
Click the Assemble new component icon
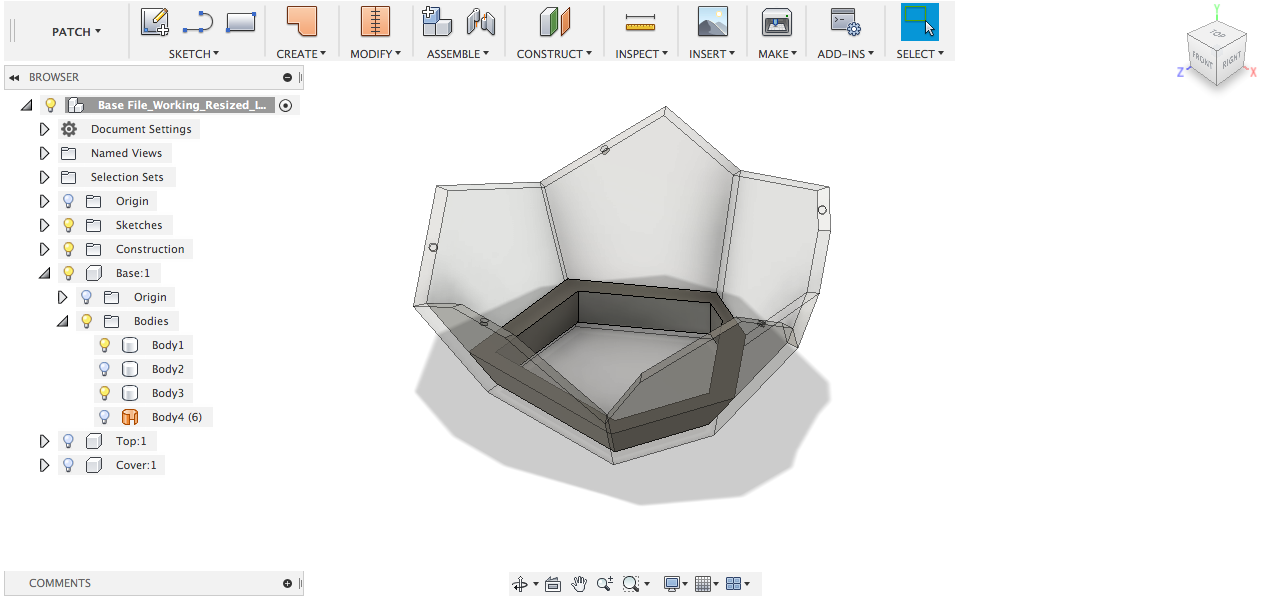click(436, 22)
